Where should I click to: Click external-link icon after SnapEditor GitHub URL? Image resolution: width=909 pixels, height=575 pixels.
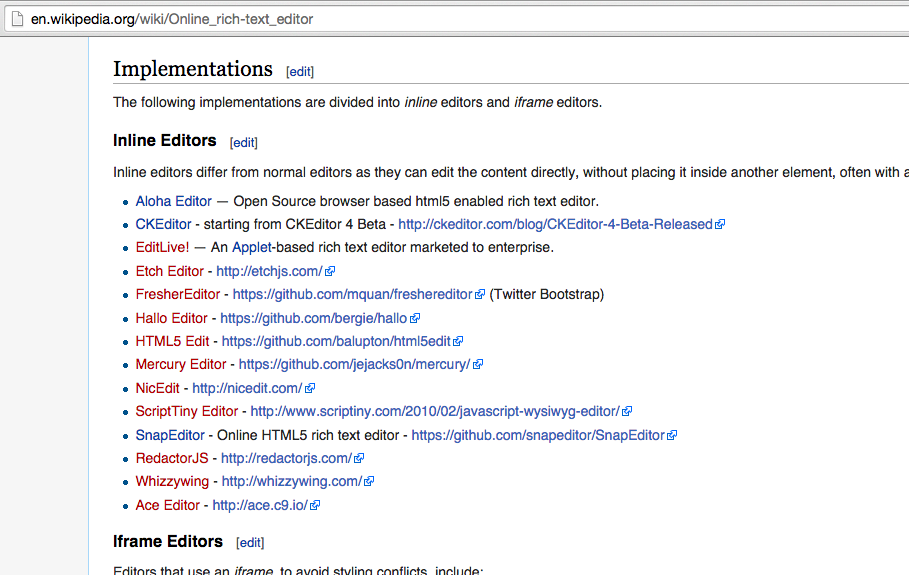[x=672, y=435]
